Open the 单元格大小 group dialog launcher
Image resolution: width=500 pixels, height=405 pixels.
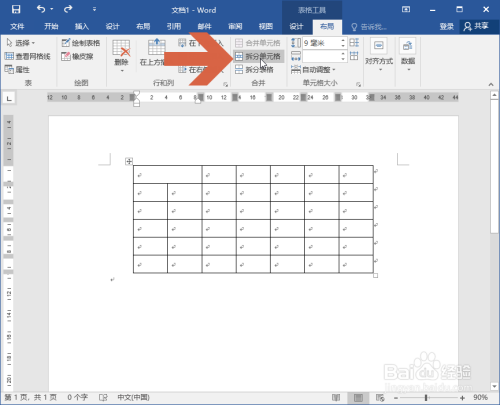click(358, 85)
